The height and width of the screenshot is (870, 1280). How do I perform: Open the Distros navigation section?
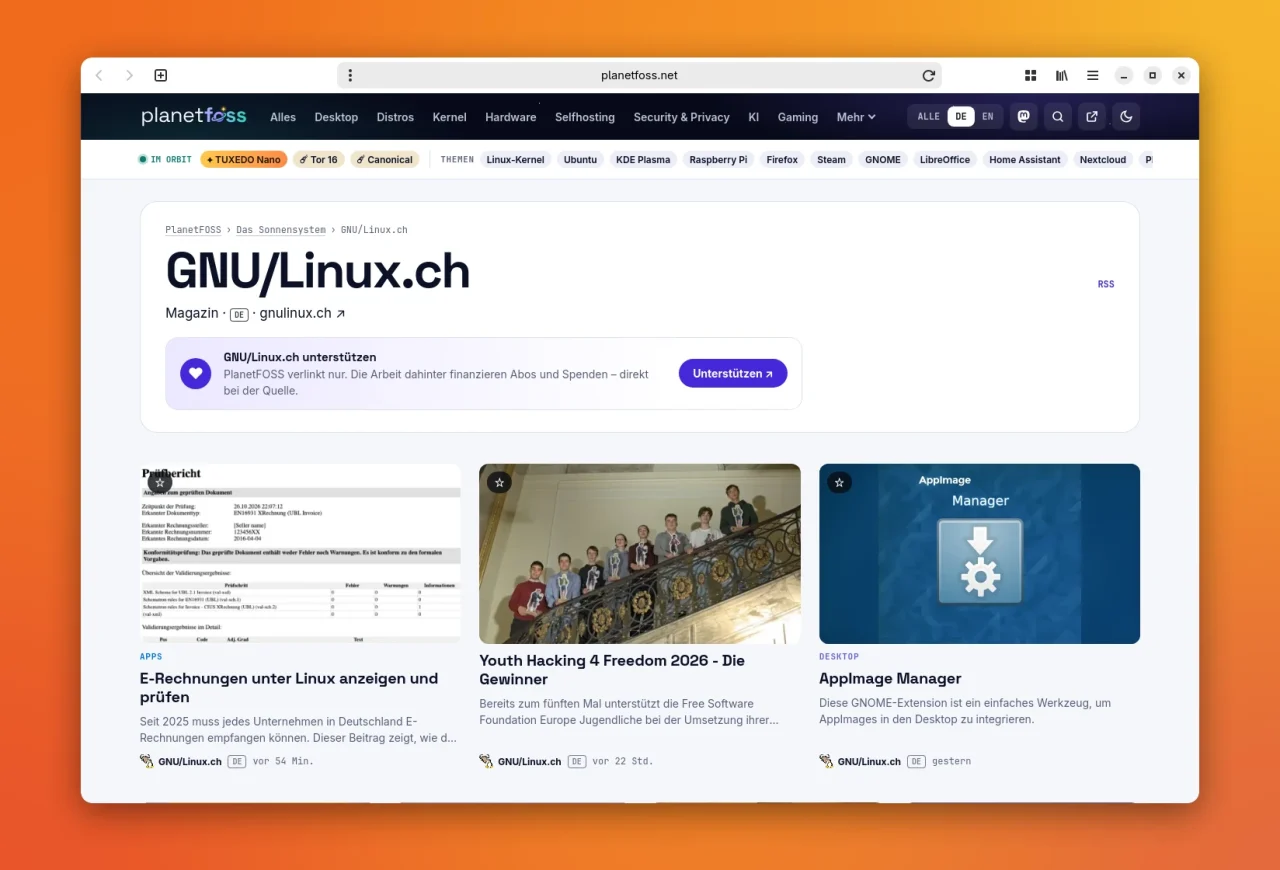pos(395,117)
